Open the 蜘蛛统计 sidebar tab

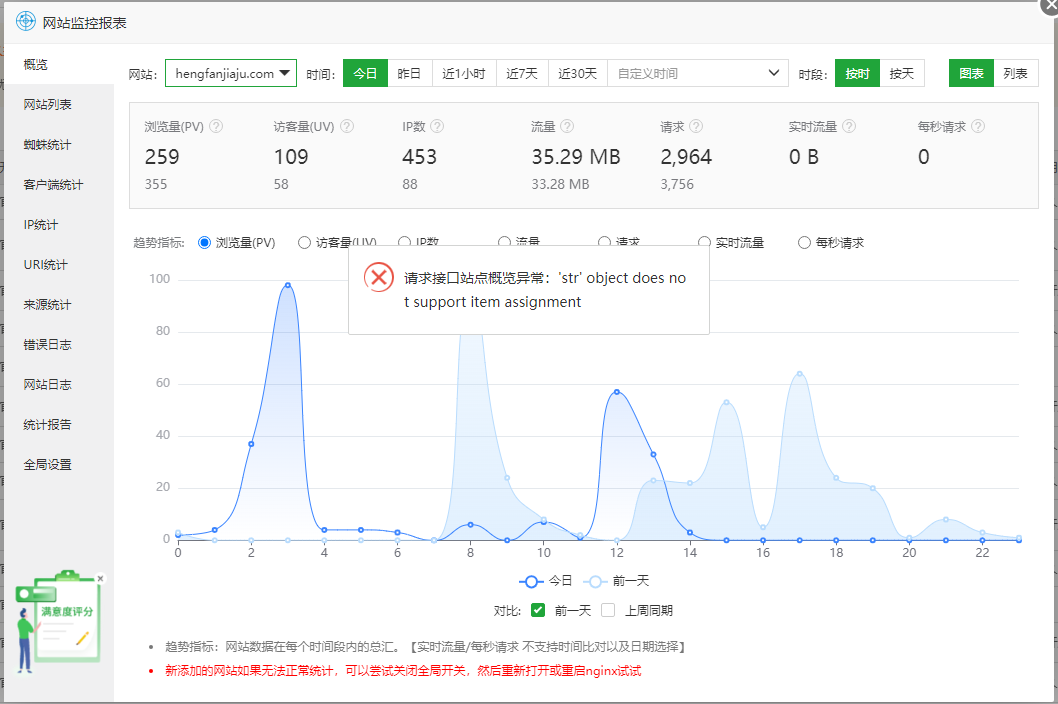(x=58, y=144)
